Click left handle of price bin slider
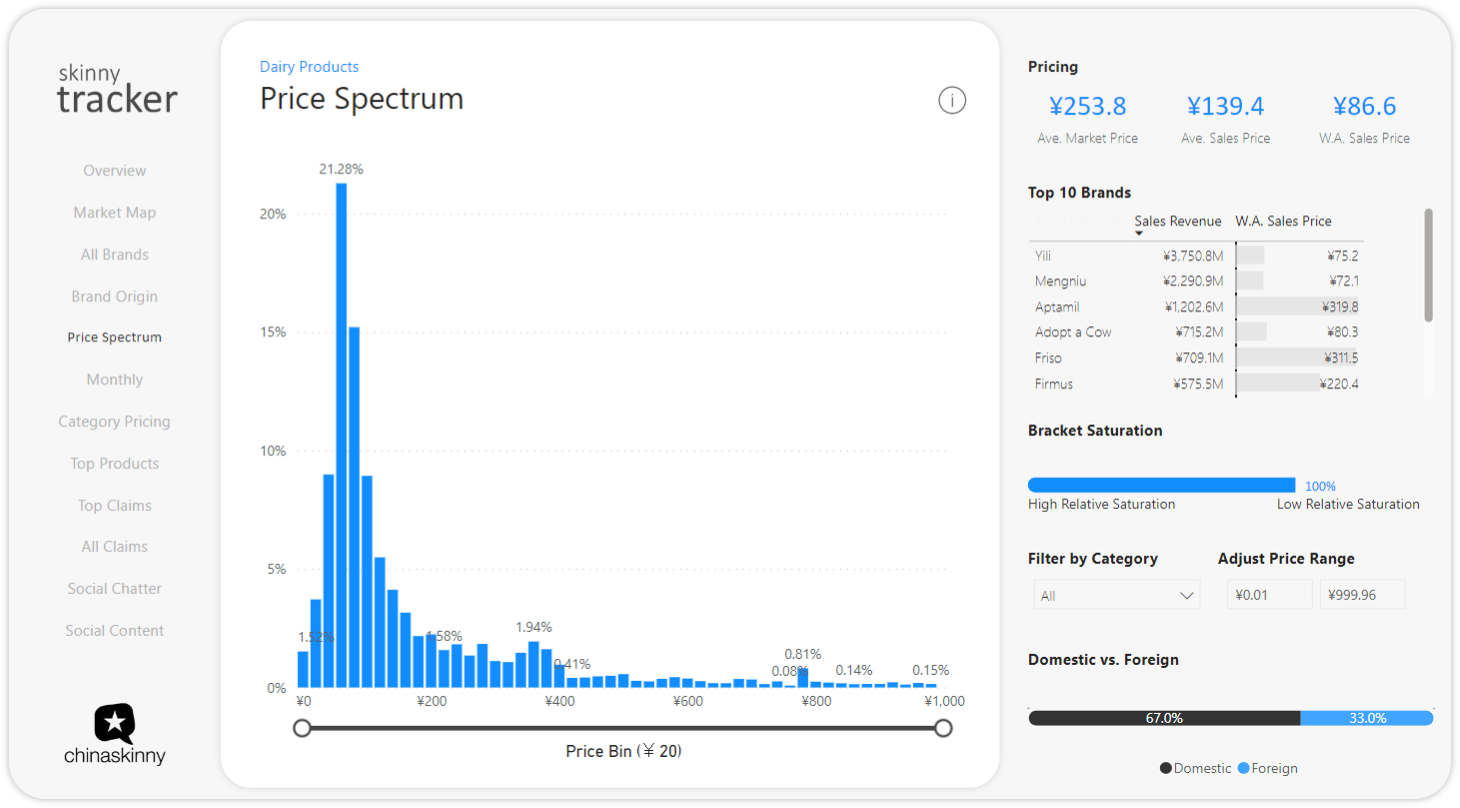 (303, 728)
